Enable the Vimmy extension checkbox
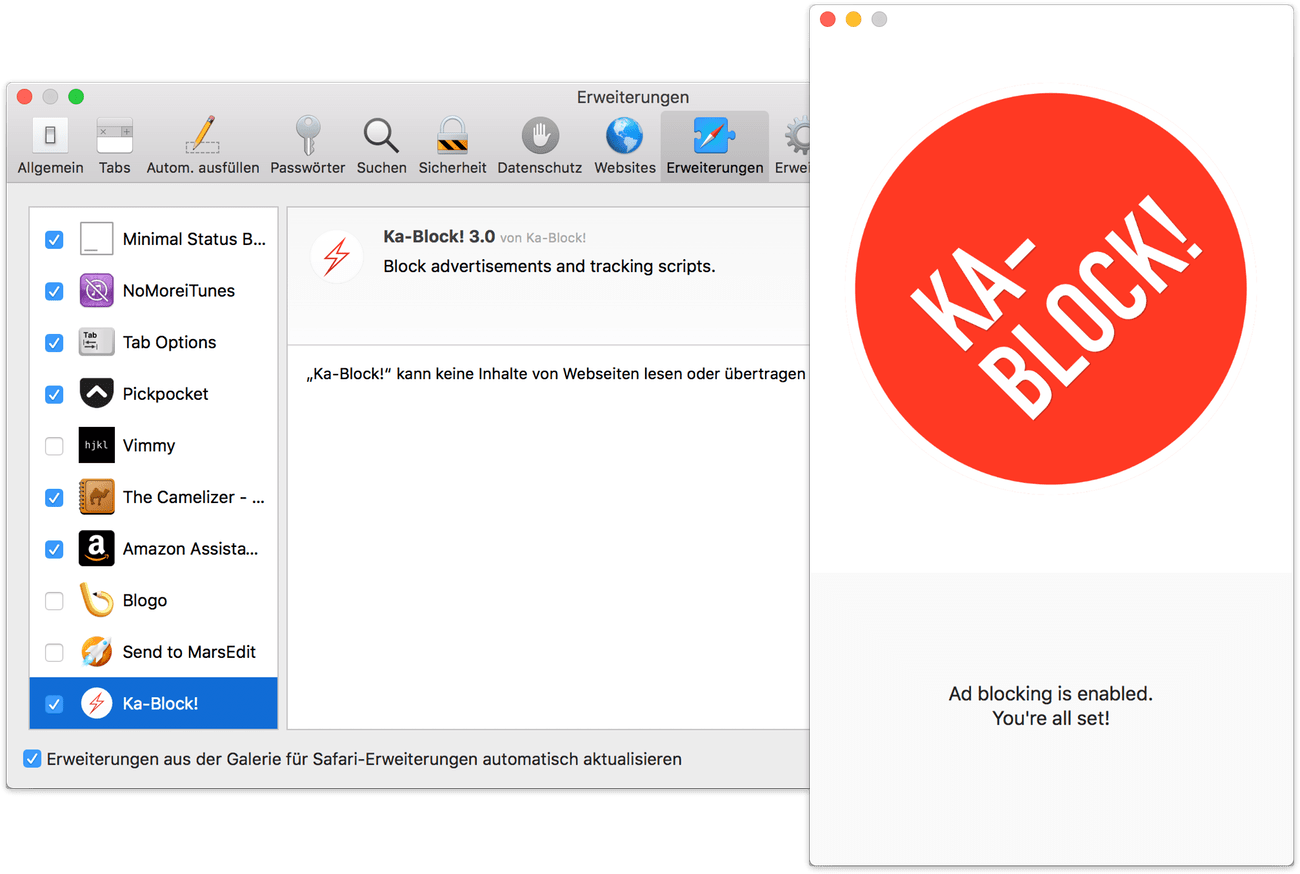The height and width of the screenshot is (874, 1300). coord(54,446)
